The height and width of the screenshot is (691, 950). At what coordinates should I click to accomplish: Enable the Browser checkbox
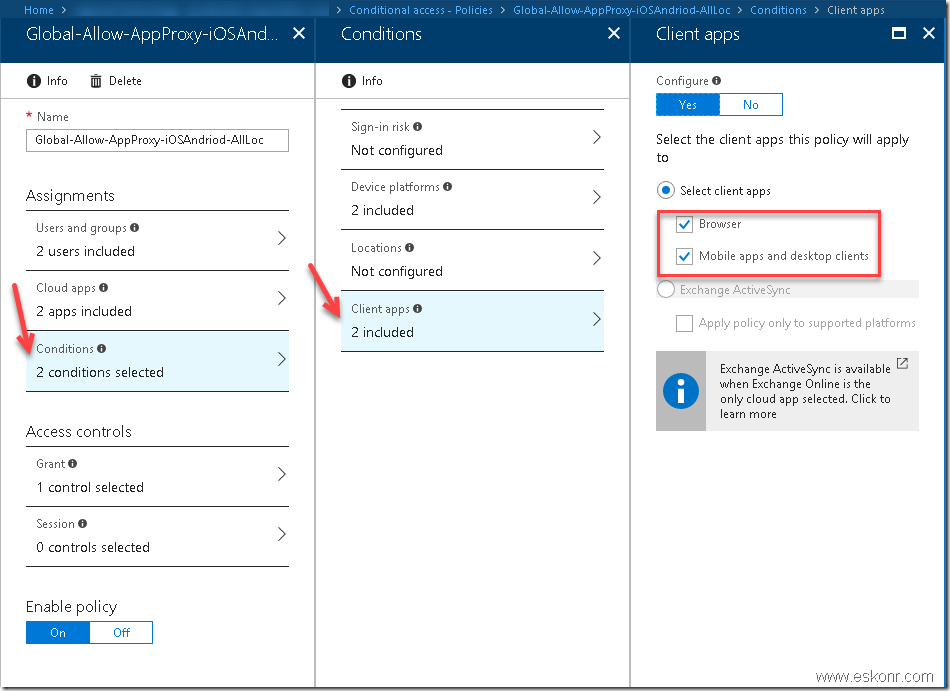pos(684,224)
